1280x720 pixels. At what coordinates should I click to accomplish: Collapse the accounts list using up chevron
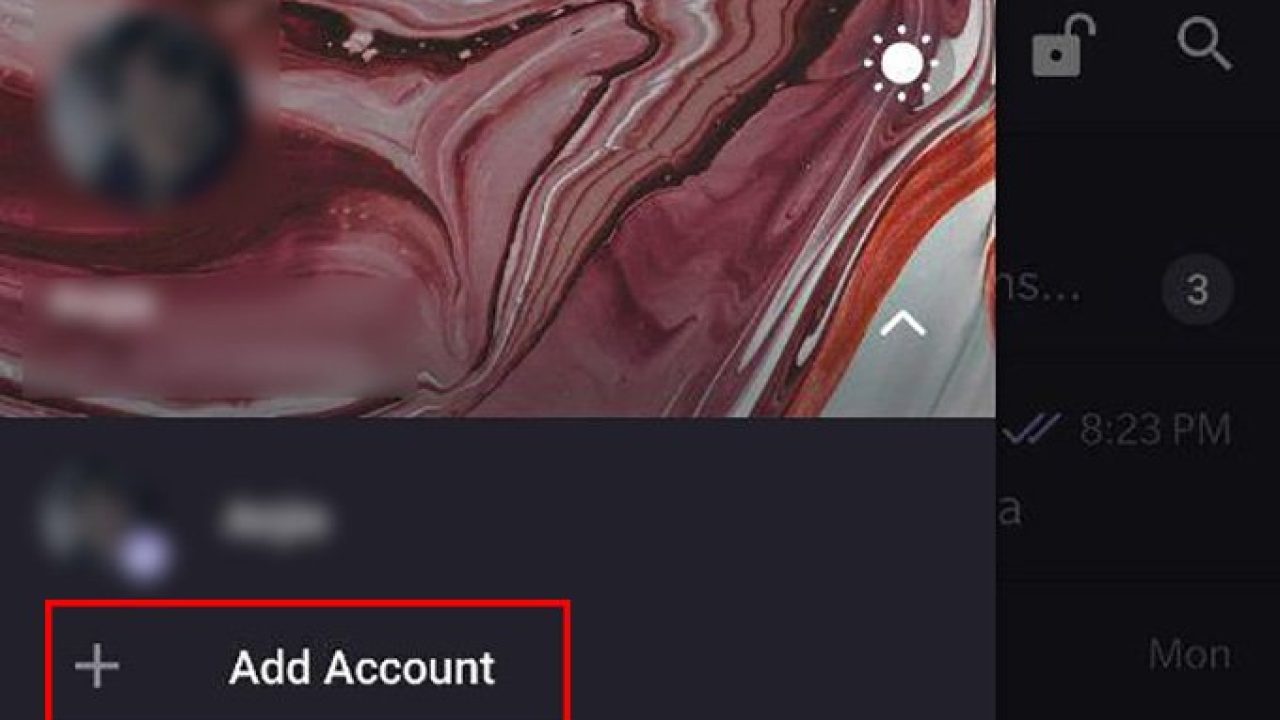tap(902, 324)
